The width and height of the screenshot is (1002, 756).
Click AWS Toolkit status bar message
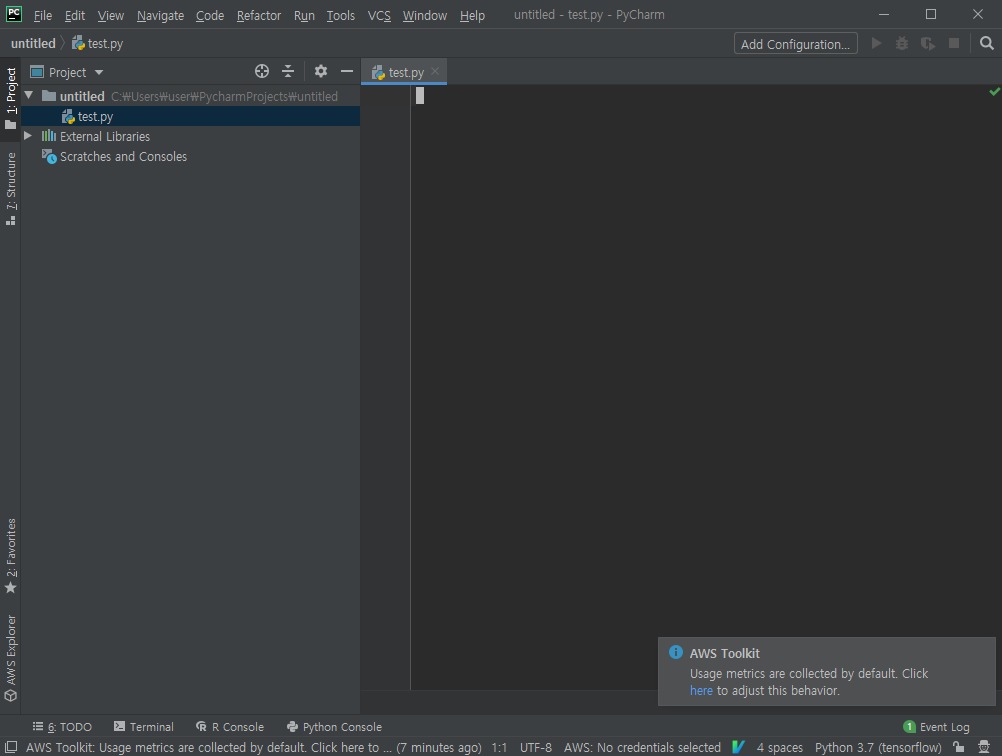[x=254, y=748]
